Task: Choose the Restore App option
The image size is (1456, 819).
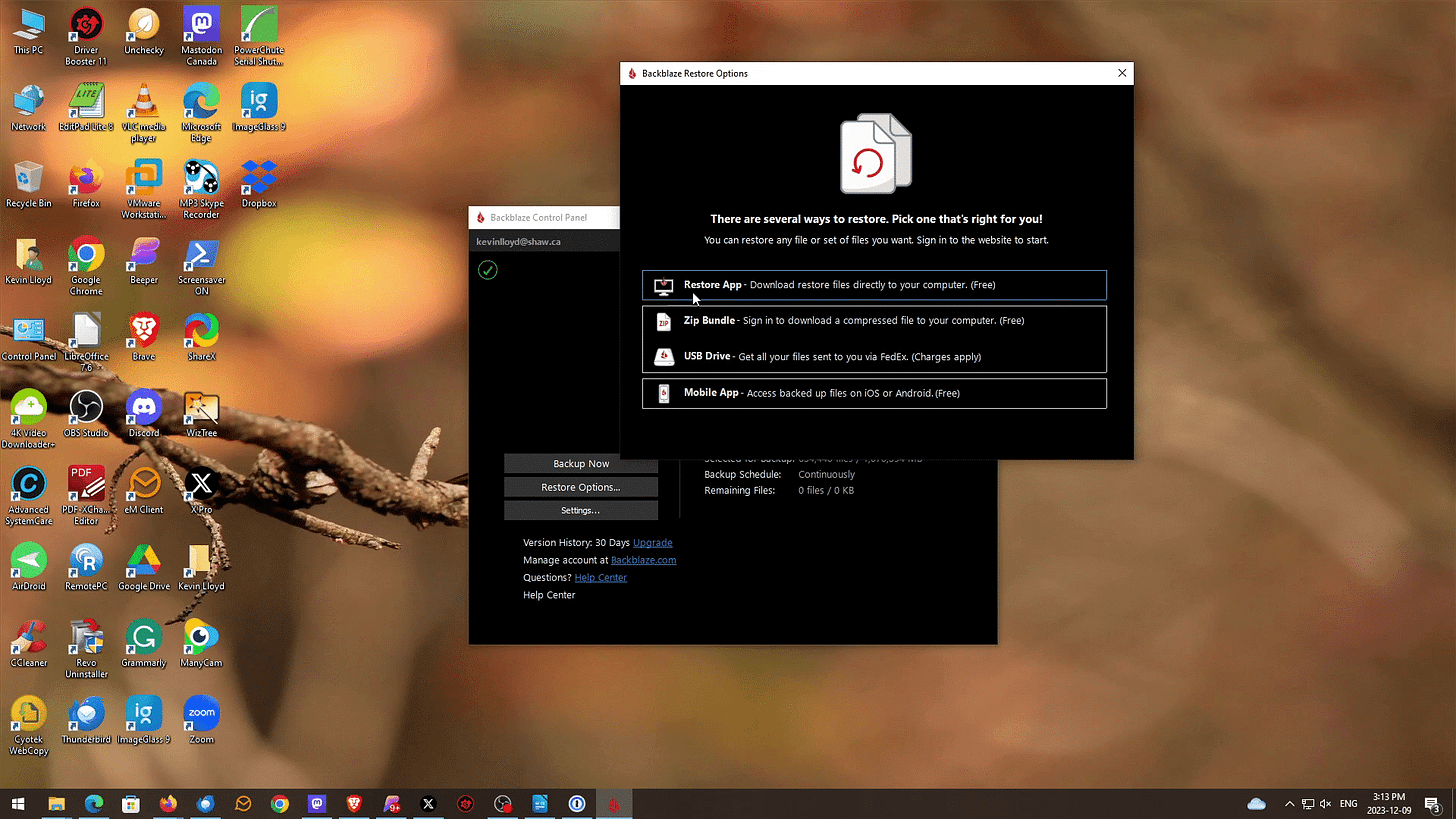Action: (874, 285)
